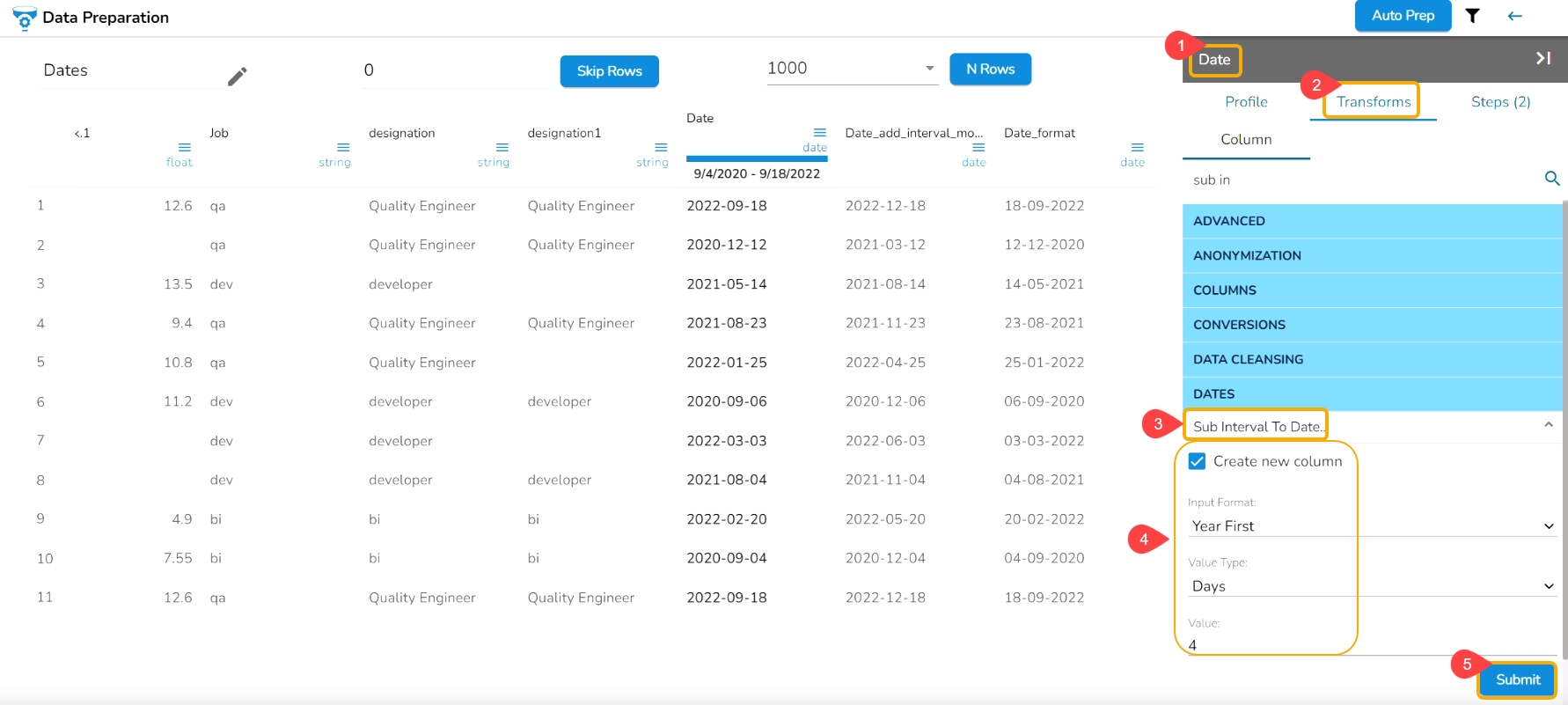The width and height of the screenshot is (1568, 705).
Task: Click interval cell 2021-11-04
Action: coord(885,480)
